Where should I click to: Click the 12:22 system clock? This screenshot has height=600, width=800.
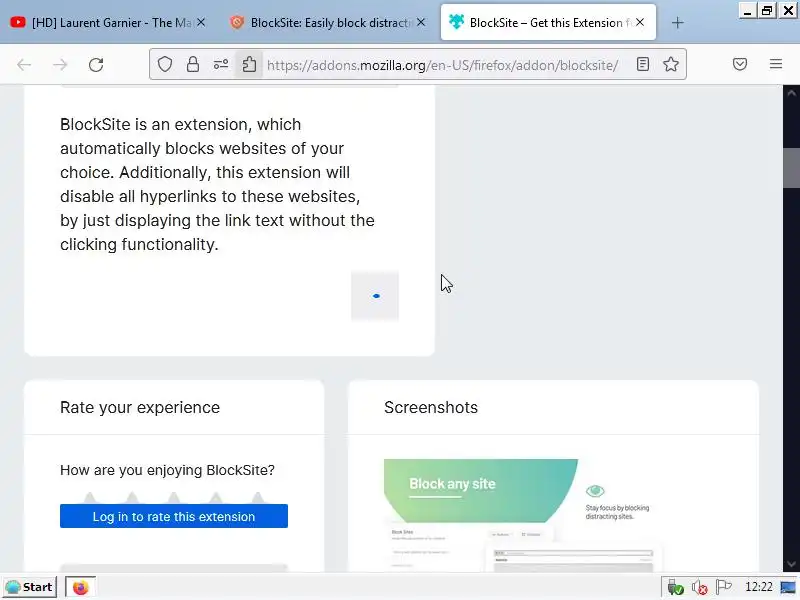(759, 587)
